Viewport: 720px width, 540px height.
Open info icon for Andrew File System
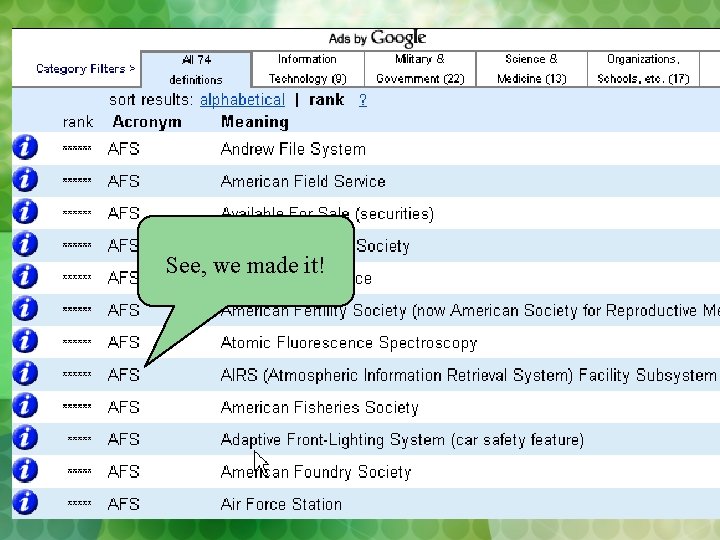click(25, 147)
